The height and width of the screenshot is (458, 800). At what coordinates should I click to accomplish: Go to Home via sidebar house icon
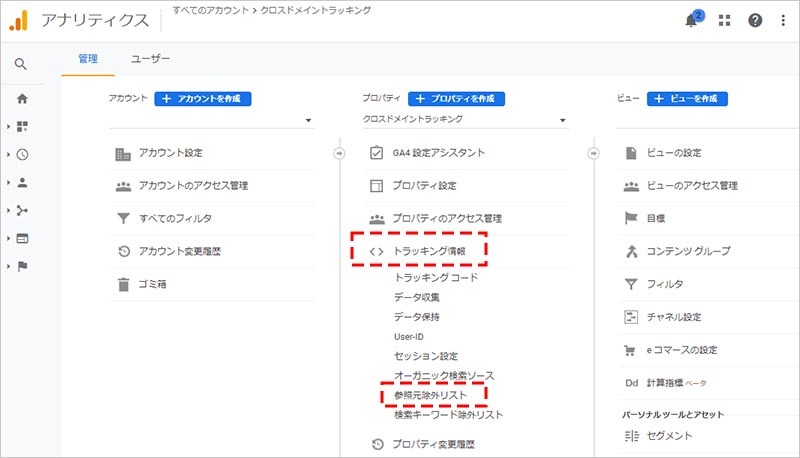click(22, 99)
